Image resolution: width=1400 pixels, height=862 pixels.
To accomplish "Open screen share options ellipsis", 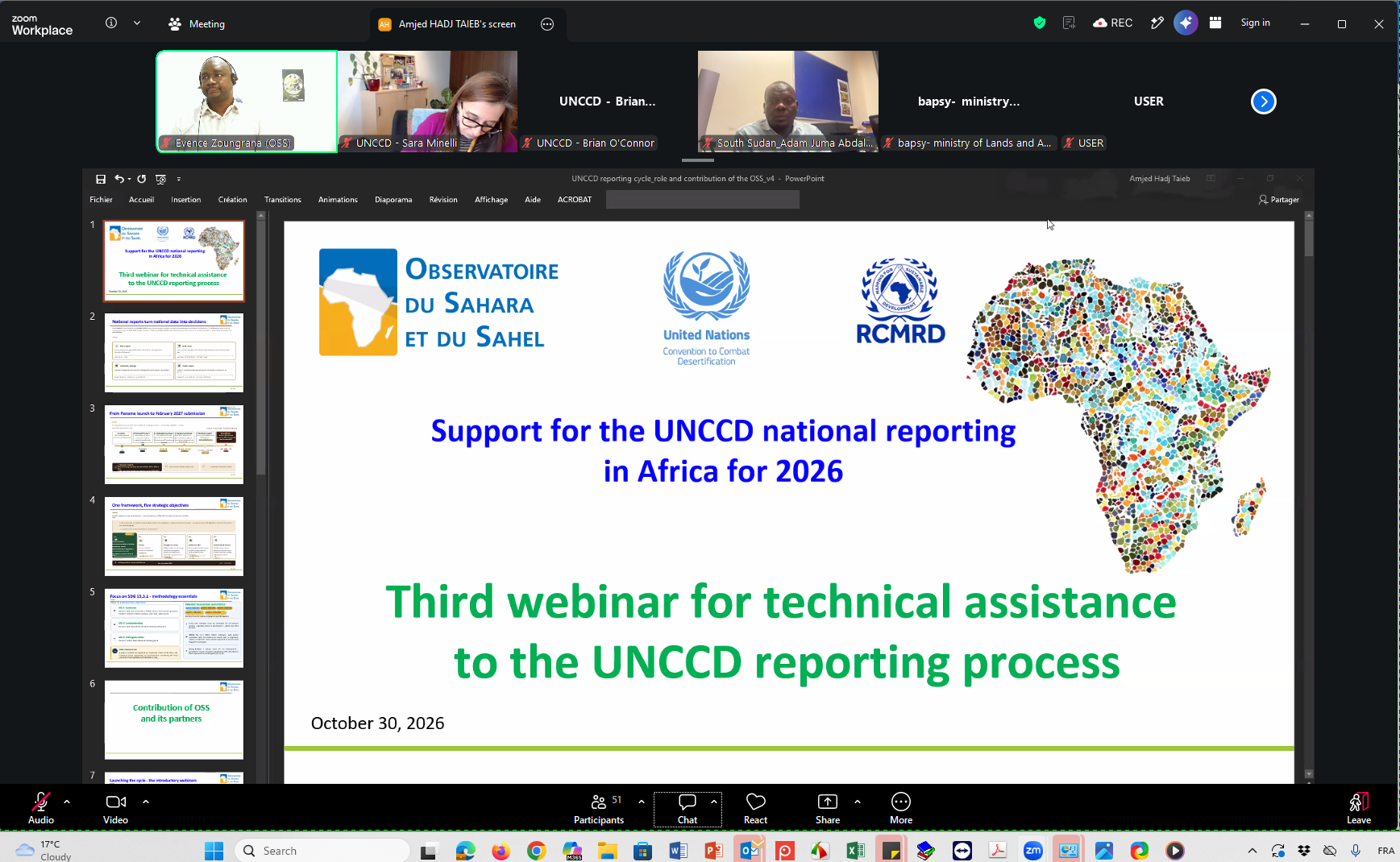I will click(547, 24).
